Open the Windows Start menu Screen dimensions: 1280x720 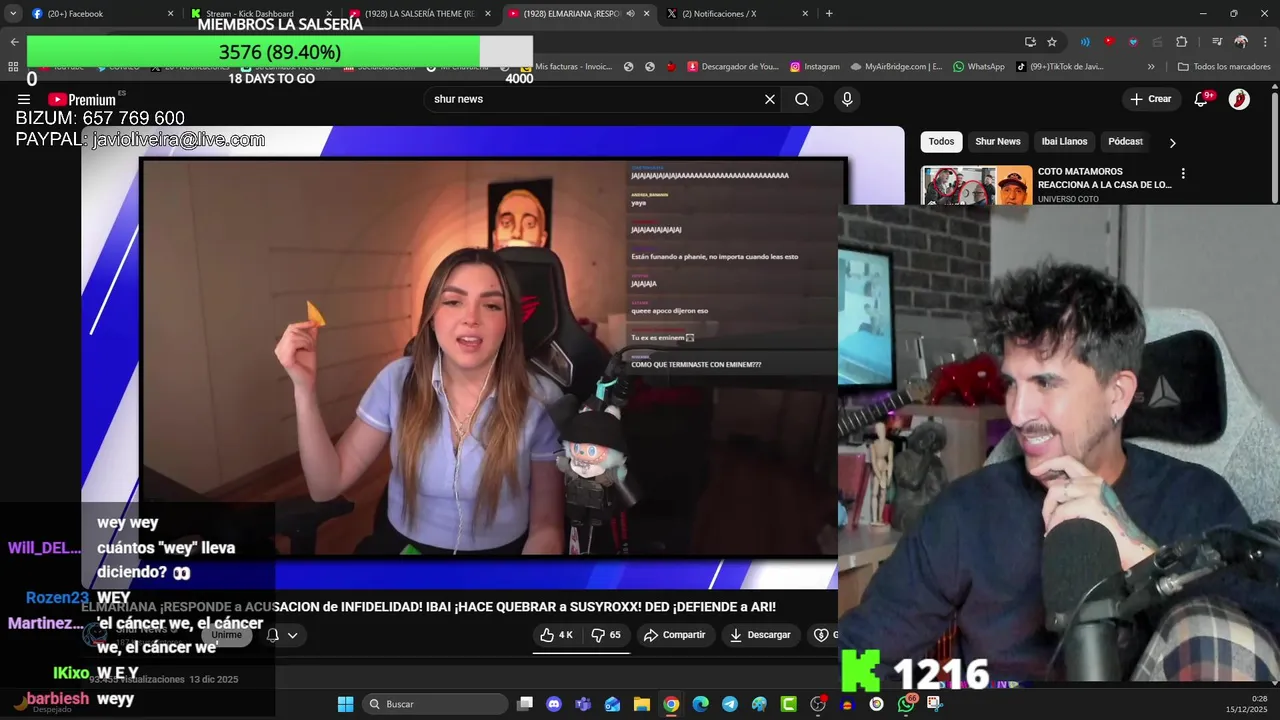click(x=345, y=704)
